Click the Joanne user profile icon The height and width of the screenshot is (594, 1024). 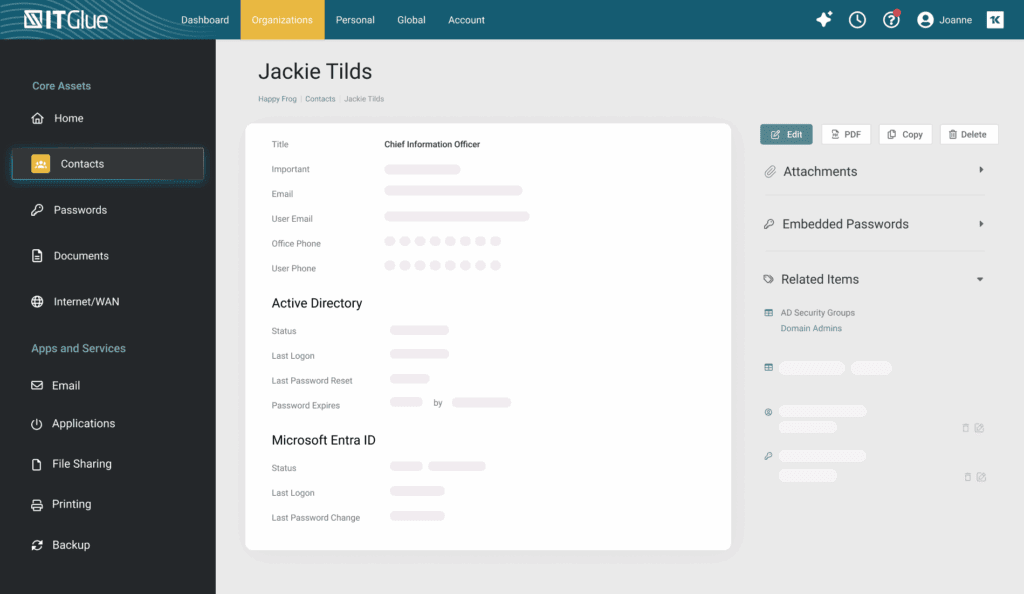pyautogui.click(x=925, y=20)
